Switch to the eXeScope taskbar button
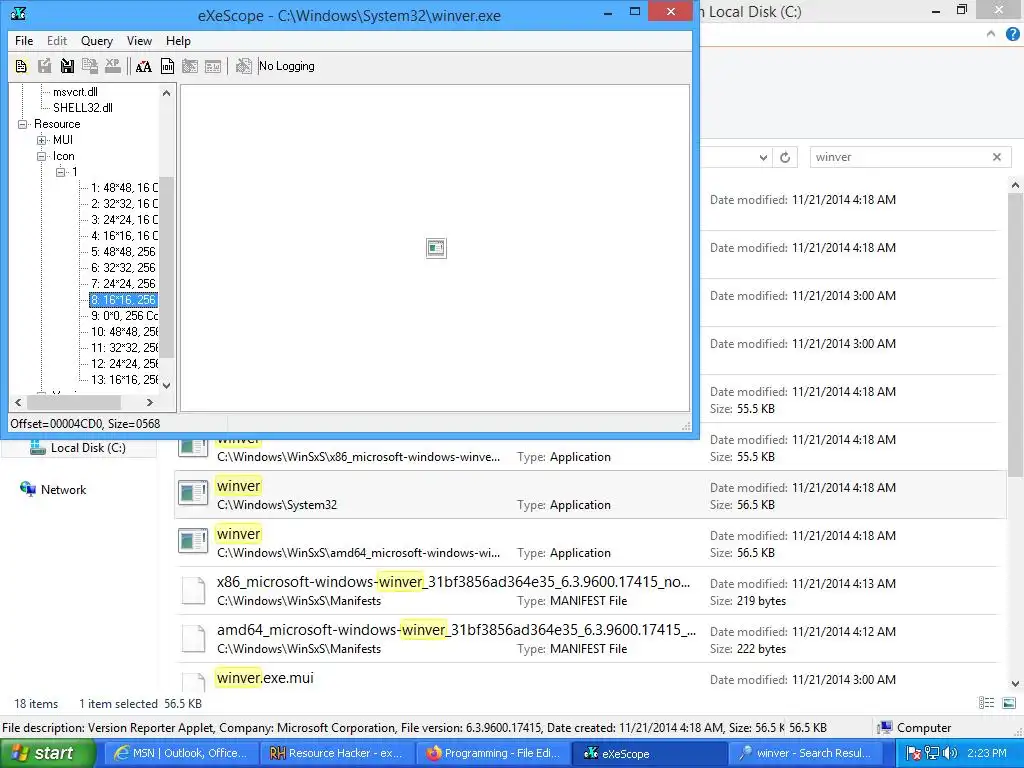1024x768 pixels. tap(650, 753)
